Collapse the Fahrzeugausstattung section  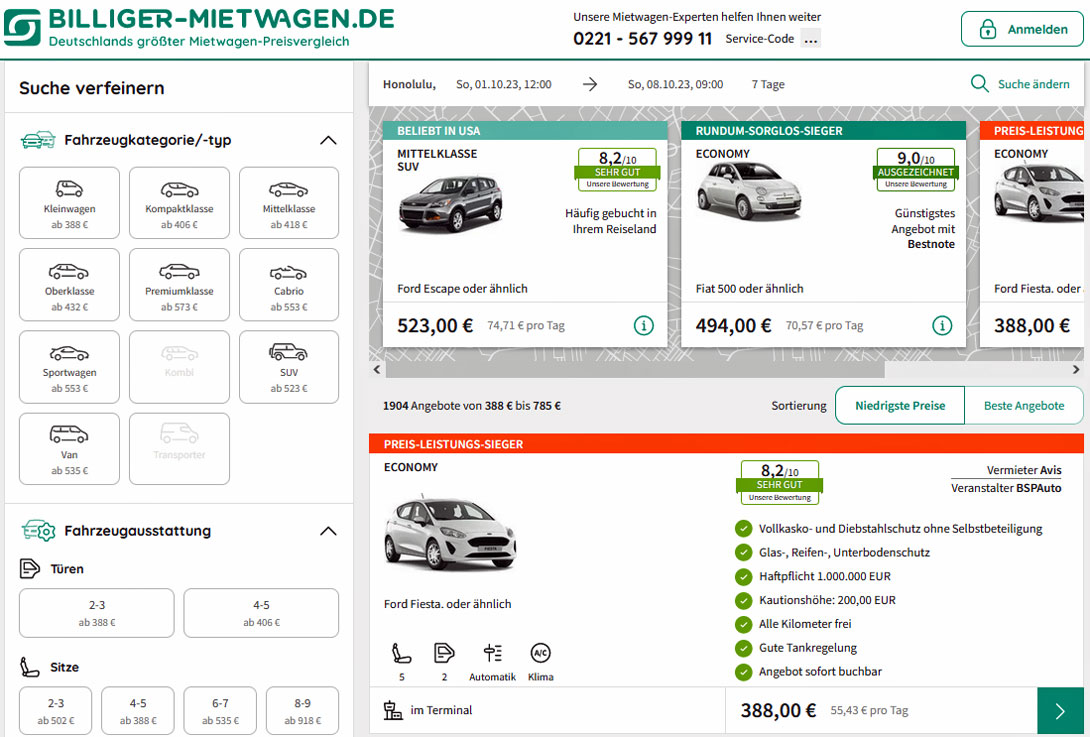[x=328, y=531]
